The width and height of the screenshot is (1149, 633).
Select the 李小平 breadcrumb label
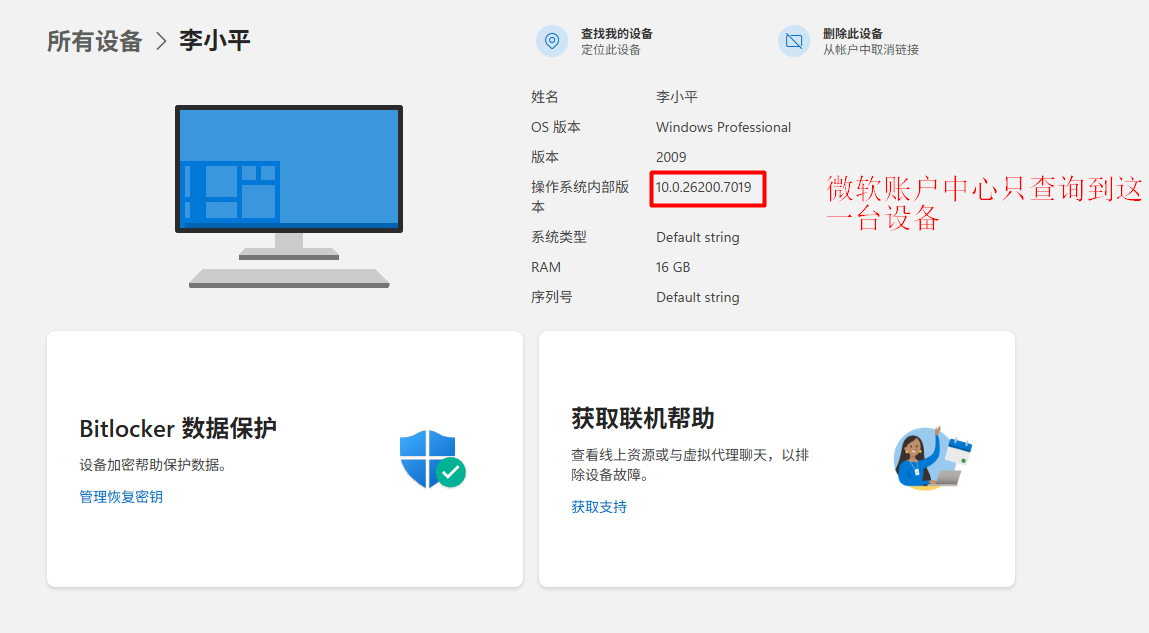213,40
